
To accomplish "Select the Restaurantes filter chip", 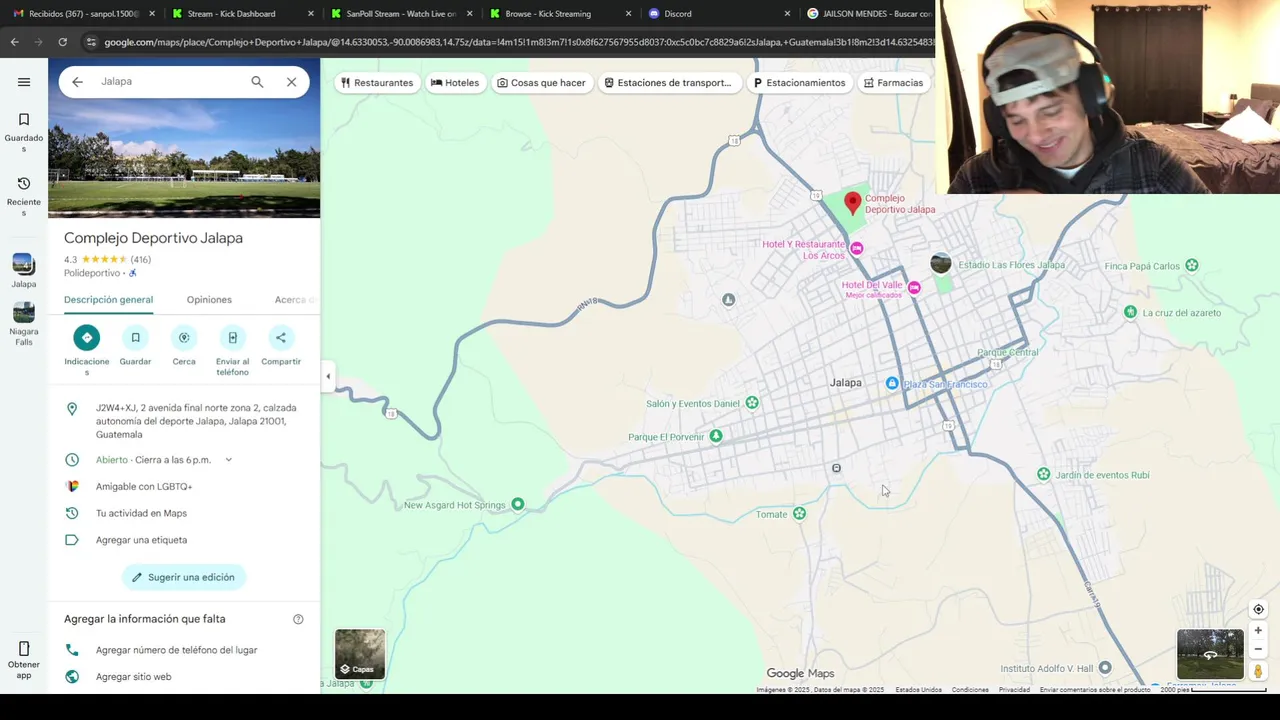I will tap(377, 83).
